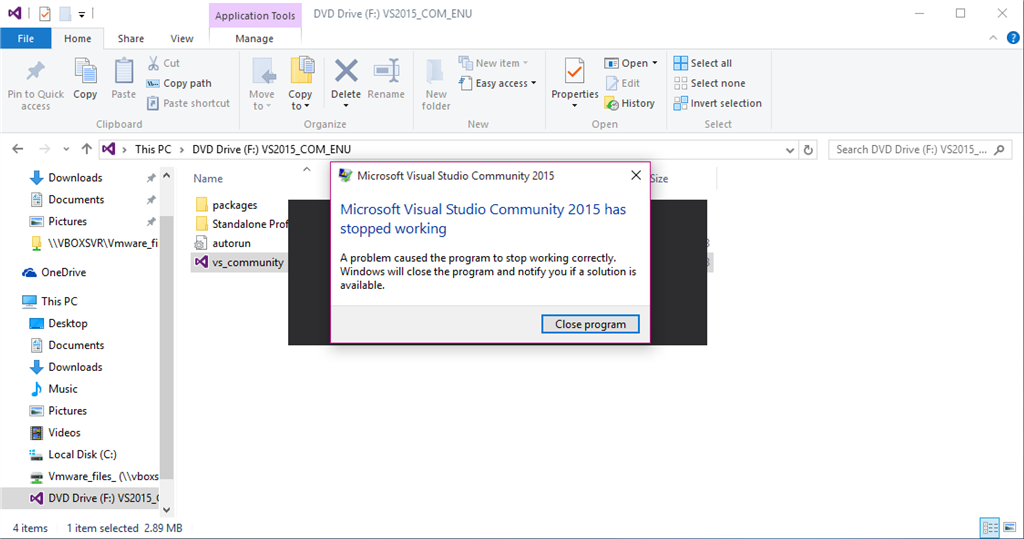This screenshot has width=1024, height=539.
Task: Click the History command
Action: coord(630,103)
